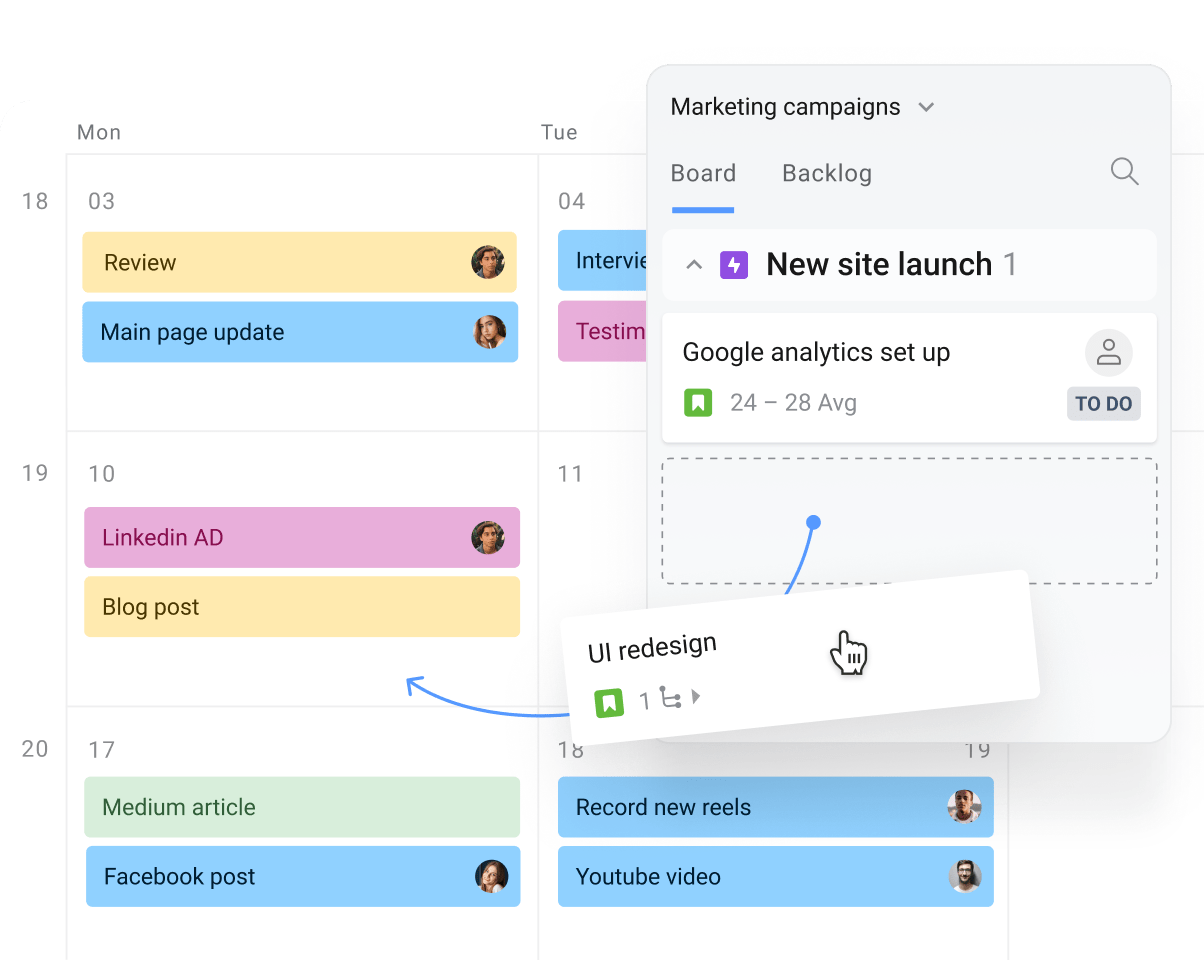Click the avatar on Record new reels event
This screenshot has height=960, width=1204.
coord(964,807)
